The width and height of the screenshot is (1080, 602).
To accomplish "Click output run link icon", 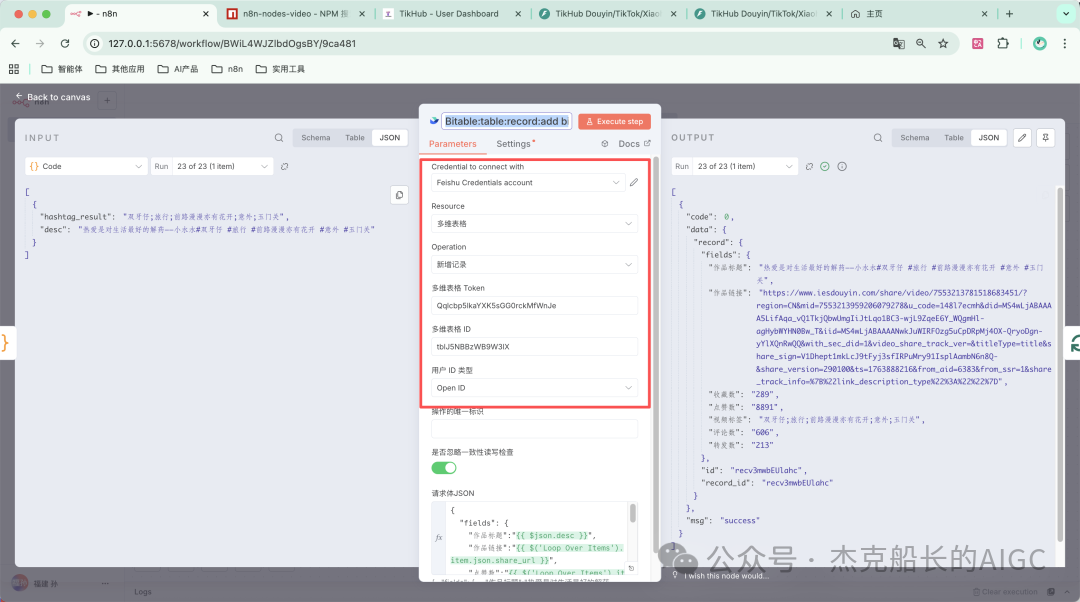I will pyautogui.click(x=809, y=166).
